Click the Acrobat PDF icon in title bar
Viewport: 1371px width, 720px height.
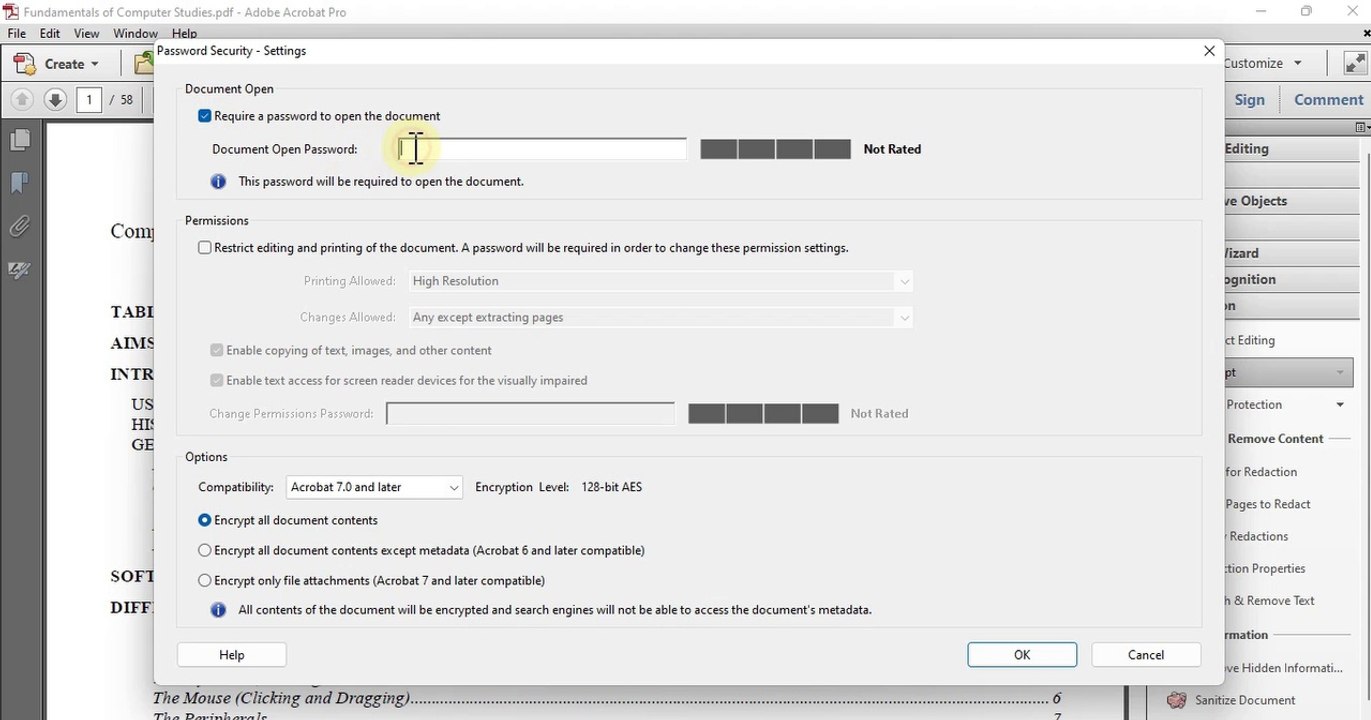click(x=11, y=12)
